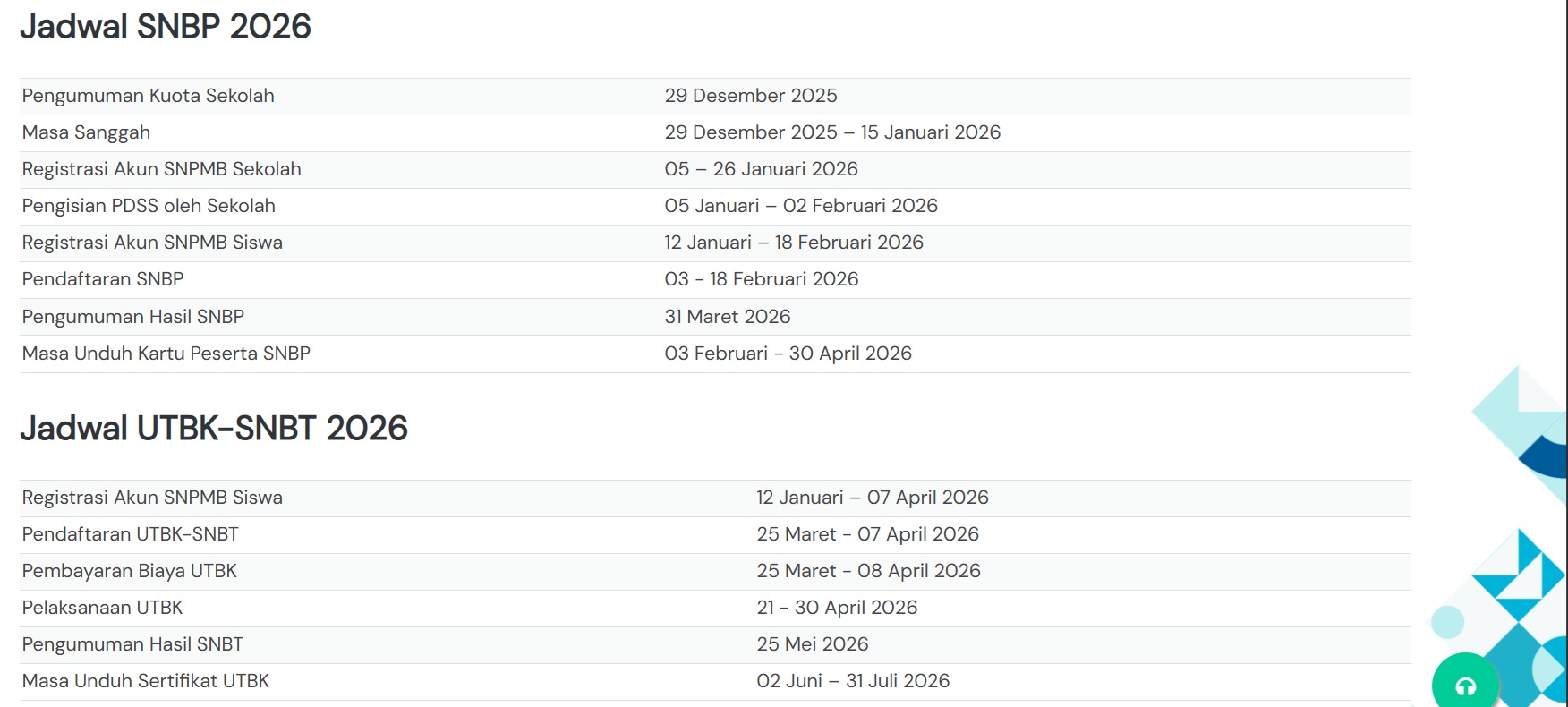Select the 03 - 18 Februari 2026 date

click(x=762, y=279)
